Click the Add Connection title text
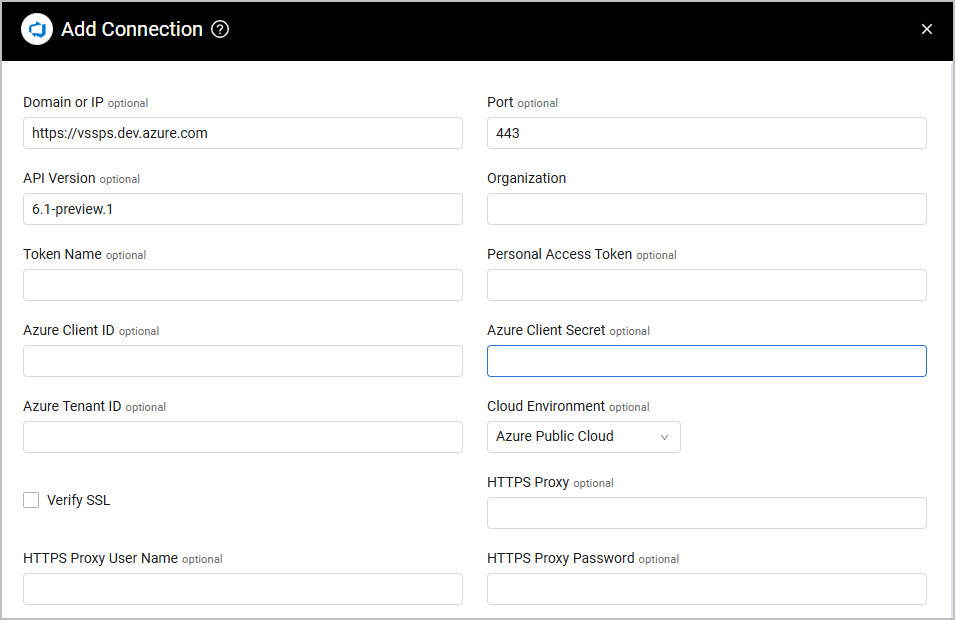 click(132, 30)
